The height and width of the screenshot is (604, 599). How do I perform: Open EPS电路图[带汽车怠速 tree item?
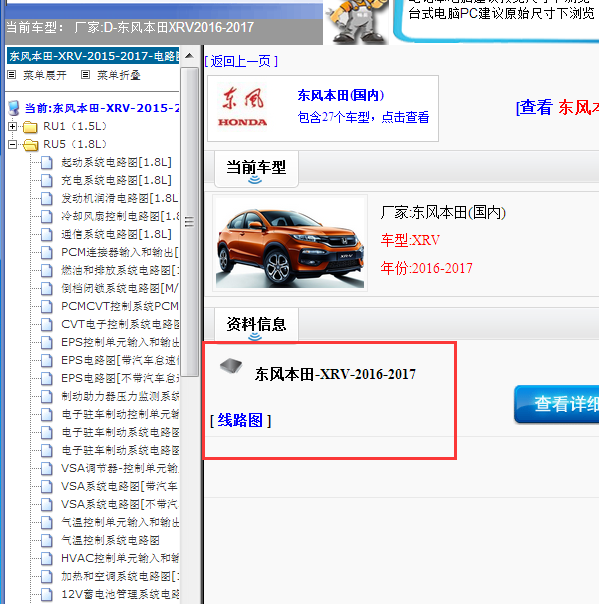(120, 361)
